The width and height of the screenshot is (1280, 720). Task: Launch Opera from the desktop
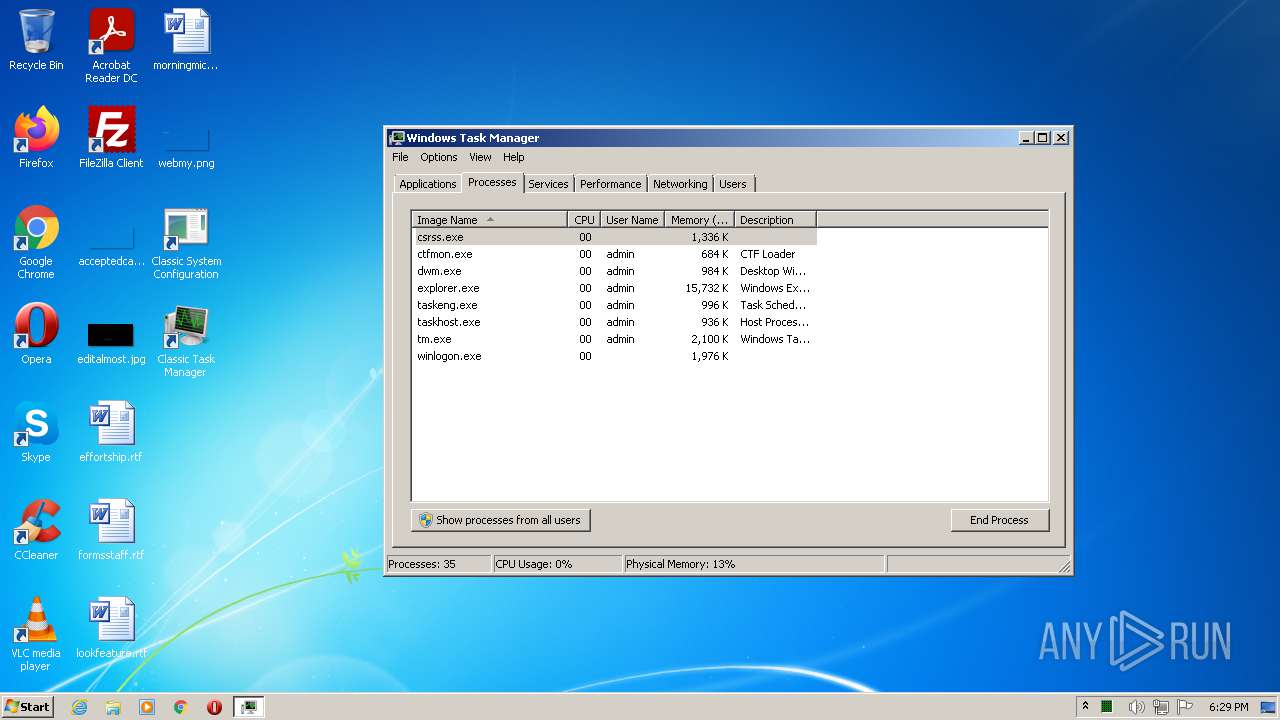(36, 334)
